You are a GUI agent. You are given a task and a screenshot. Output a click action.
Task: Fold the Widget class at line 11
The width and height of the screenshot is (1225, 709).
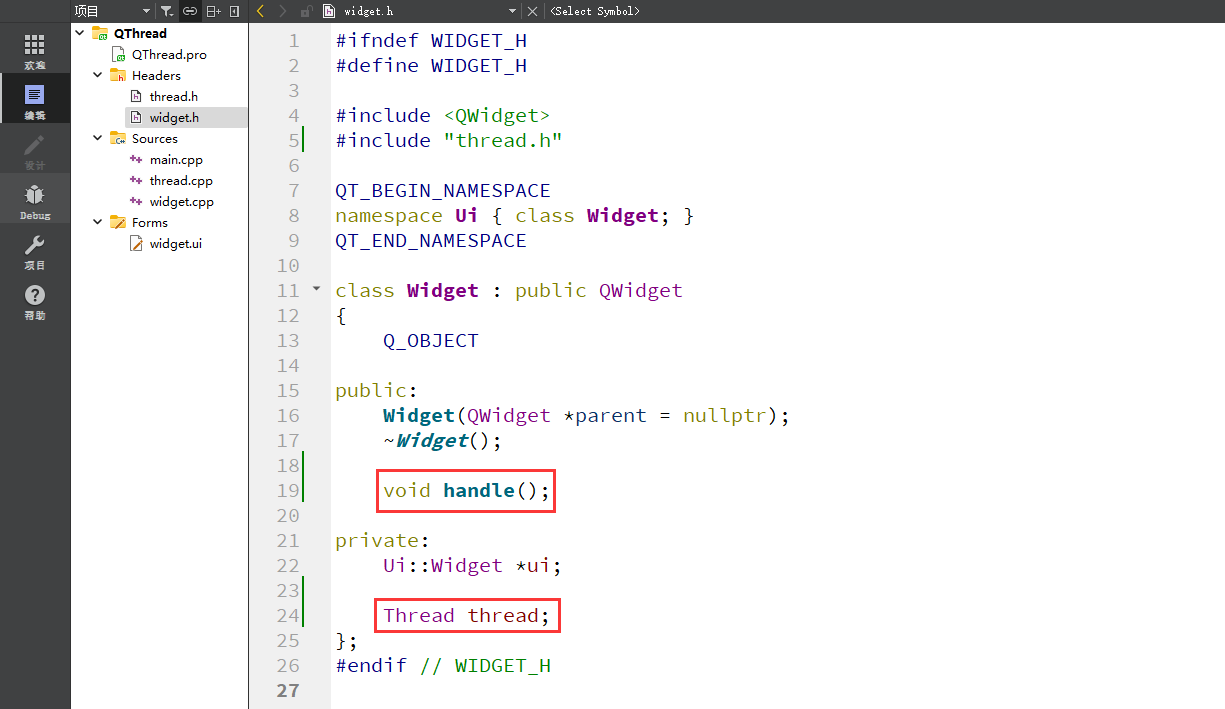(x=317, y=289)
